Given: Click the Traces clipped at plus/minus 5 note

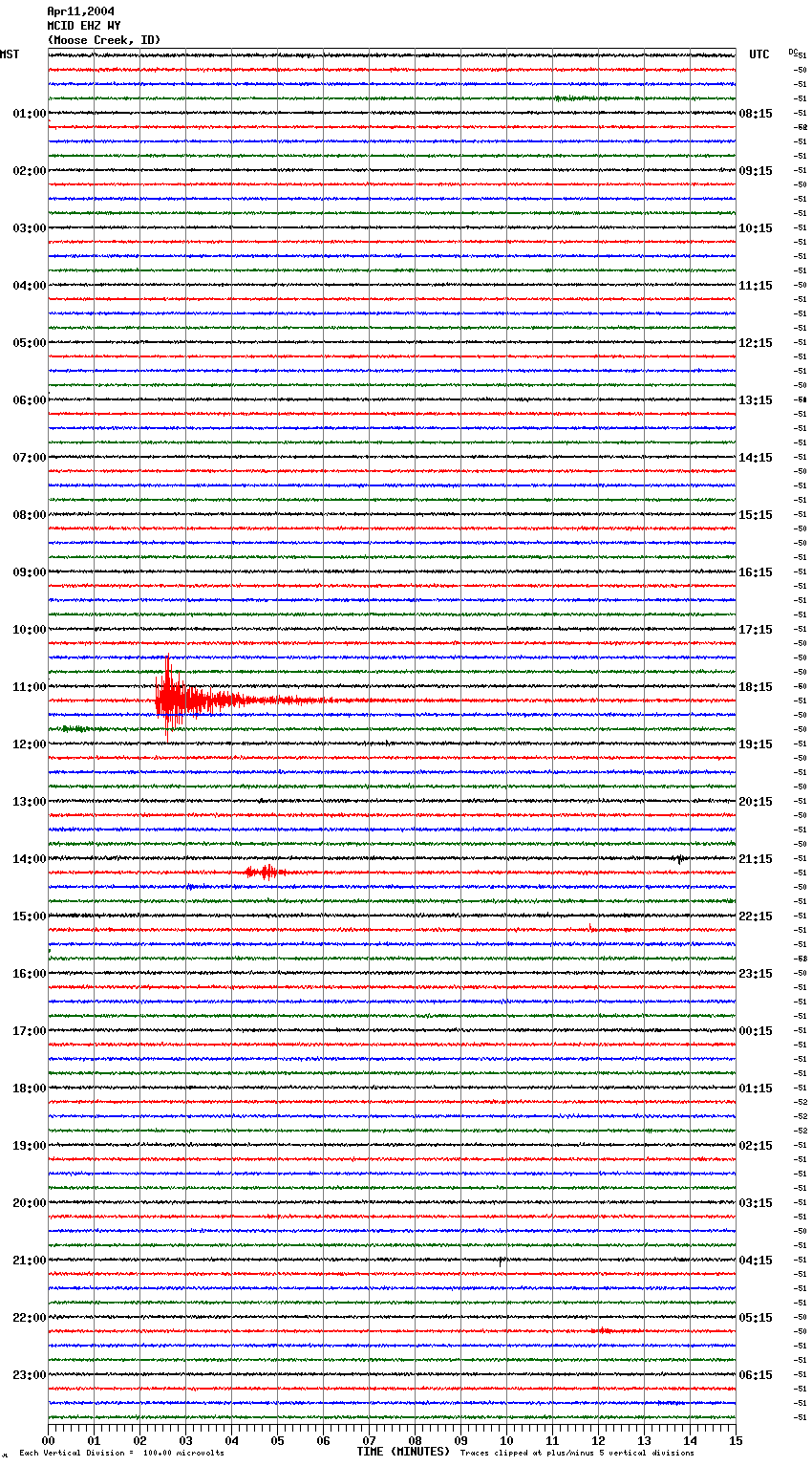Looking at the screenshot, I should pyautogui.click(x=577, y=1454).
